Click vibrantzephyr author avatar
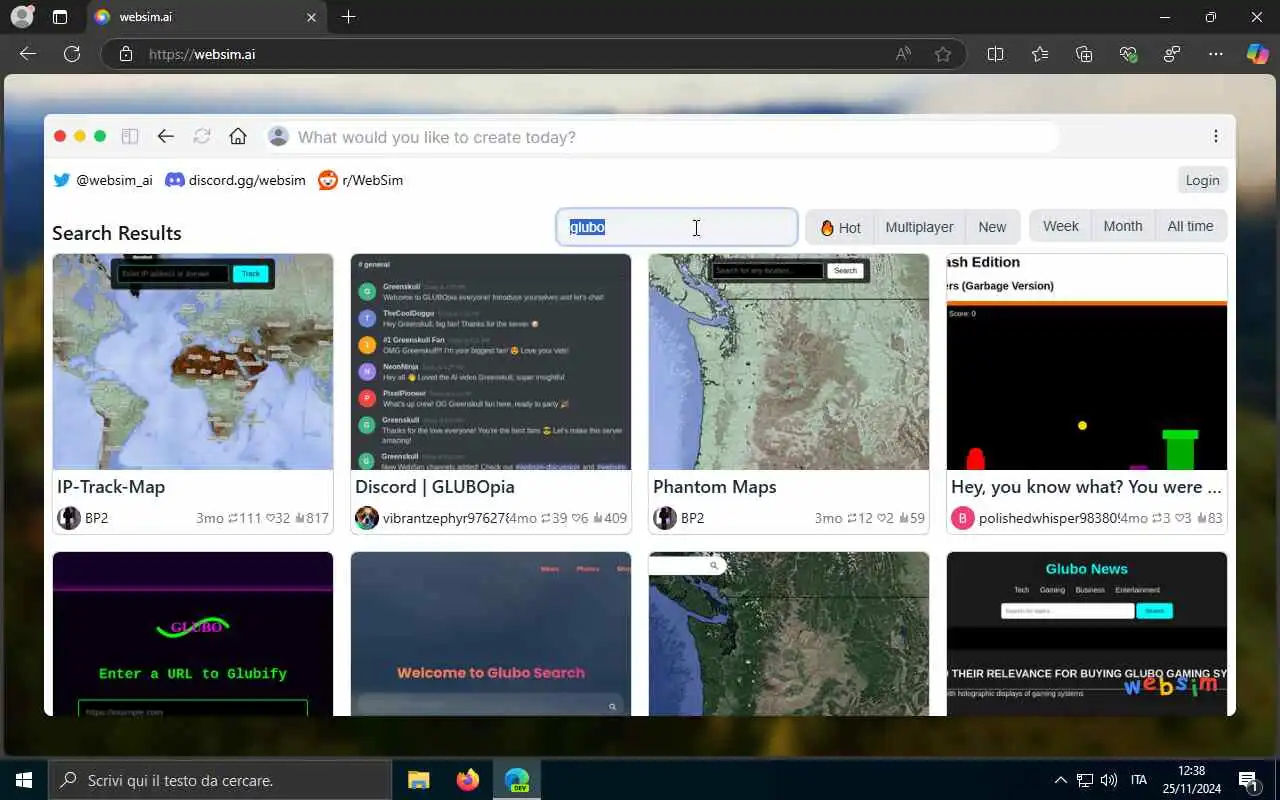The image size is (1280, 800). pos(367,518)
